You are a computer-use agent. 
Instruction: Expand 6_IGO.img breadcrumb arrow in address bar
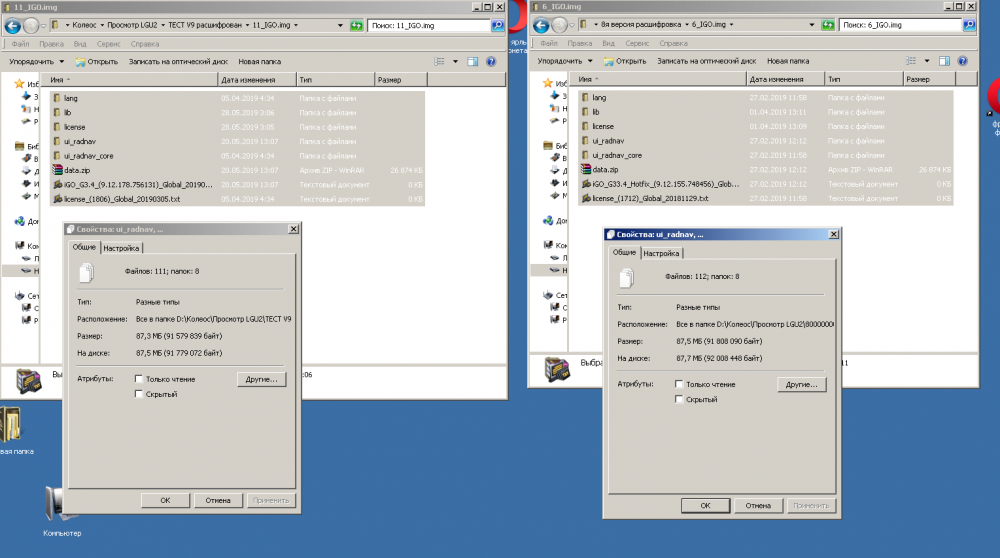click(x=732, y=25)
